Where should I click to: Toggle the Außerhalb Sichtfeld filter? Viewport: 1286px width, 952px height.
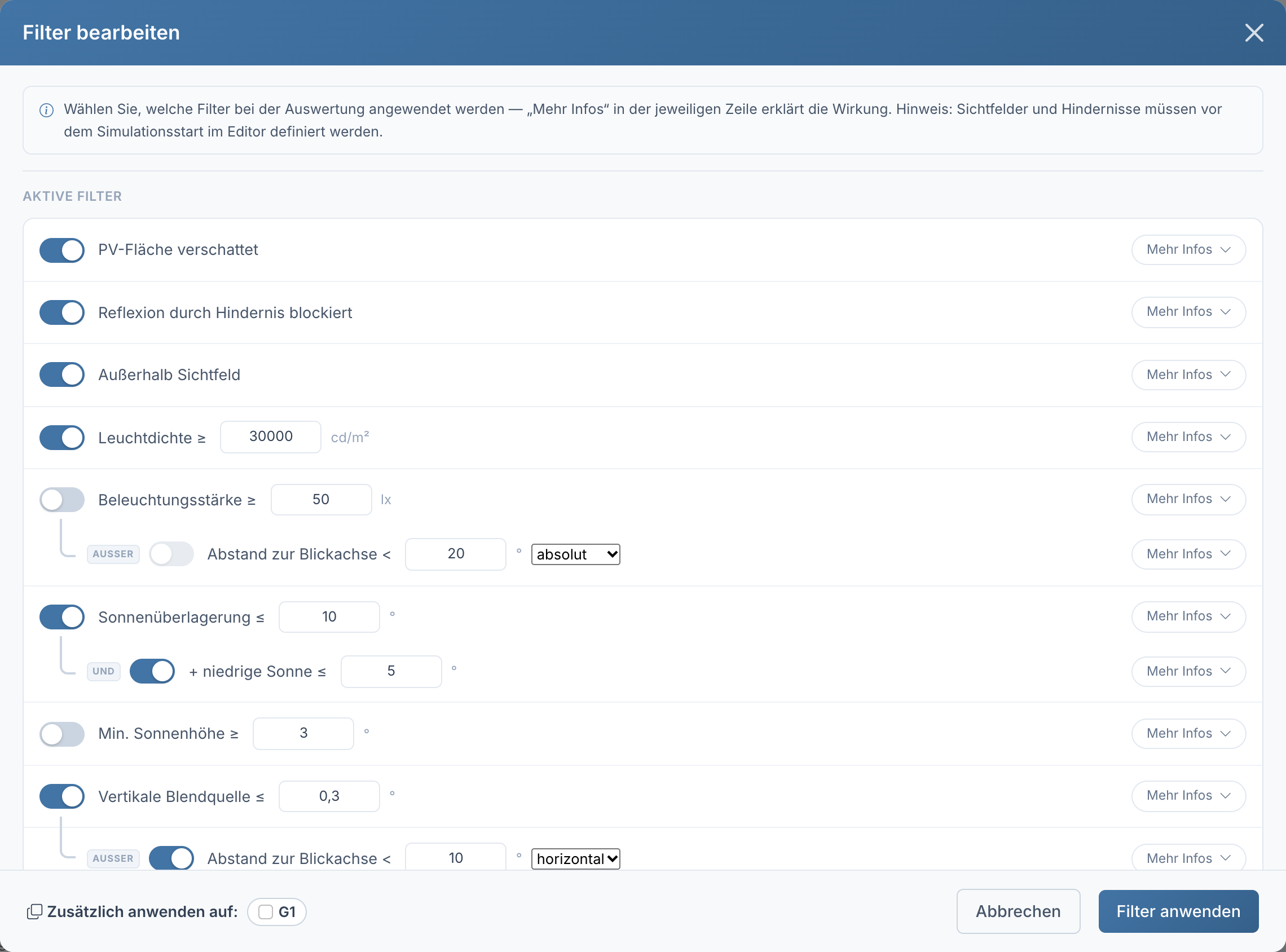click(x=61, y=374)
